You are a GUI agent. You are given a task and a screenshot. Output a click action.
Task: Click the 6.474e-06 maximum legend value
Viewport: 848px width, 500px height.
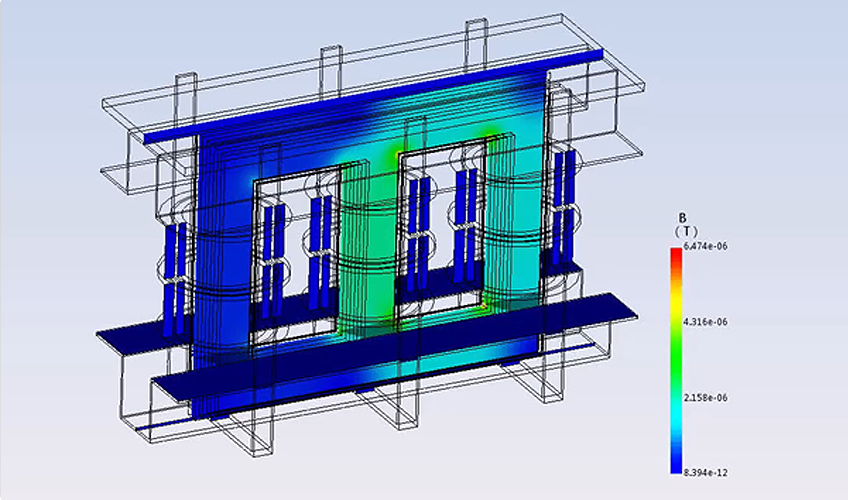pos(705,246)
